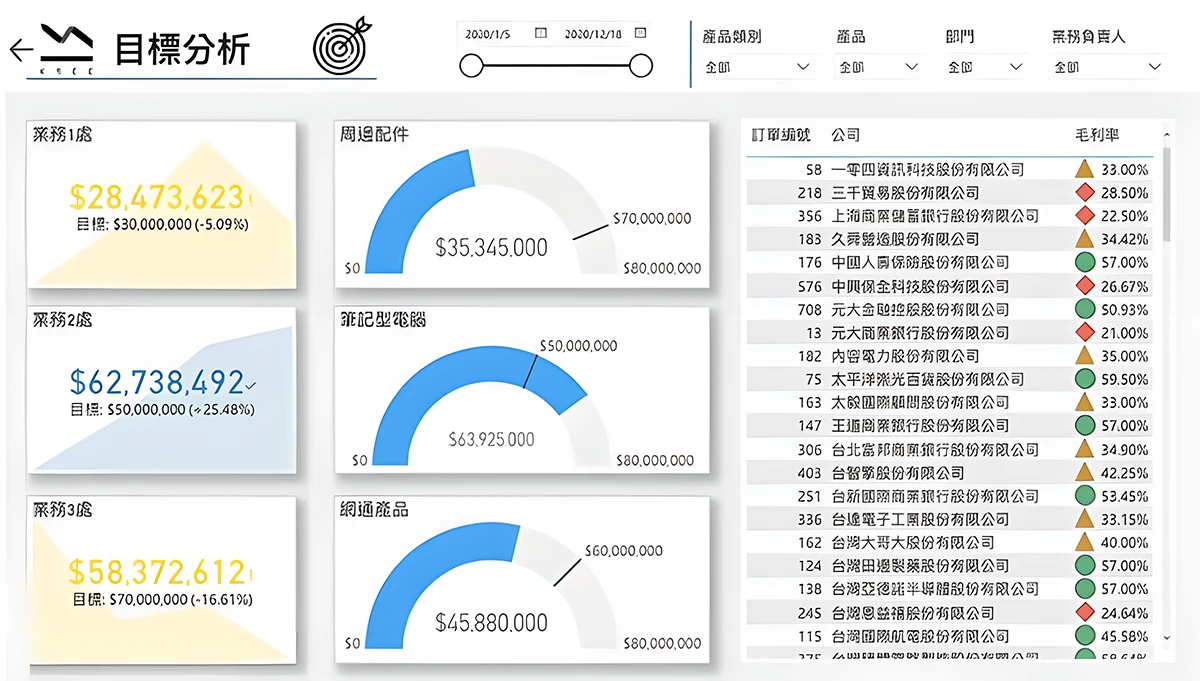Image resolution: width=1200 pixels, height=681 pixels.
Task: Click the green circle indicator for order 176
Action: (x=1084, y=262)
